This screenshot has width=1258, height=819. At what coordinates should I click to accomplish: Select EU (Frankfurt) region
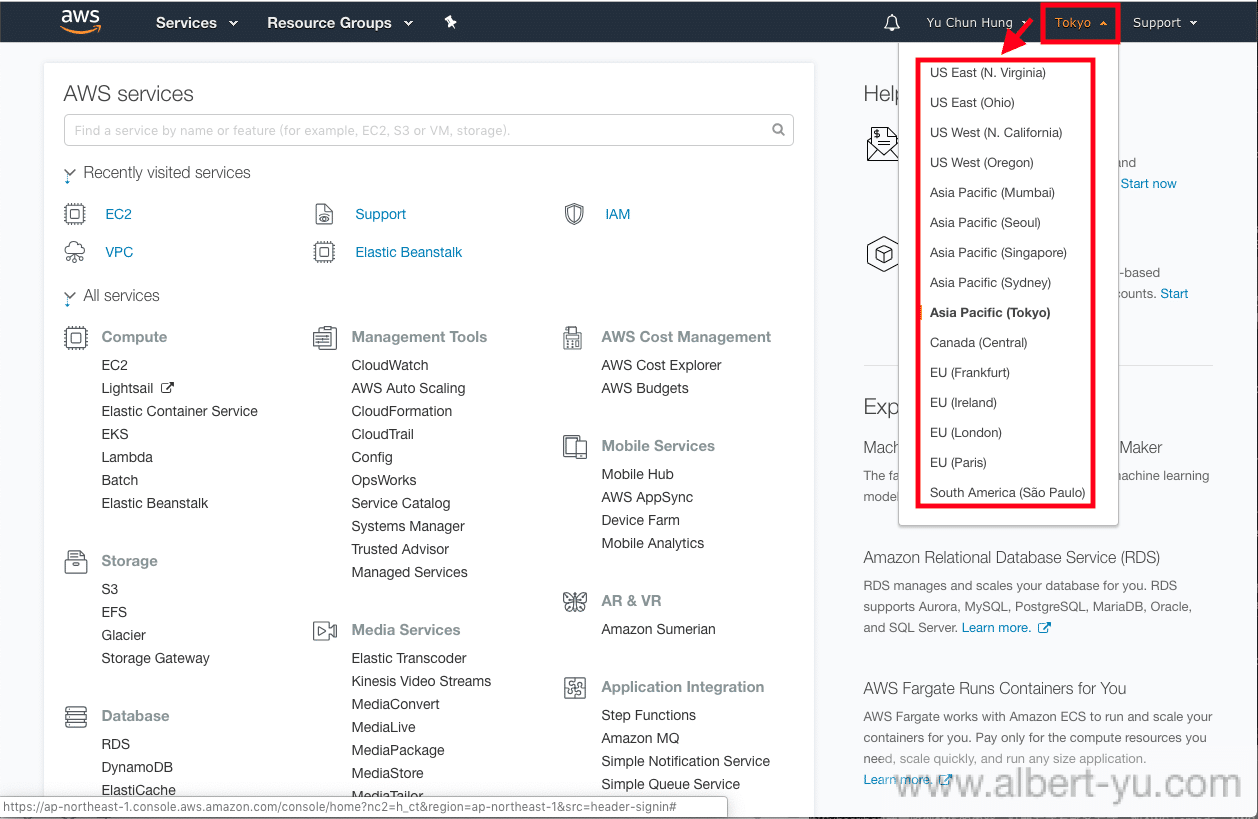tap(969, 372)
